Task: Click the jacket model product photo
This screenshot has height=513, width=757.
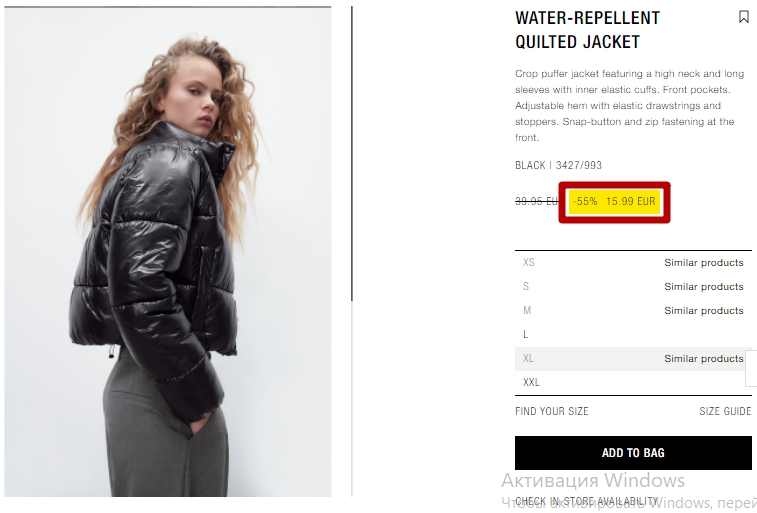Action: (x=168, y=252)
